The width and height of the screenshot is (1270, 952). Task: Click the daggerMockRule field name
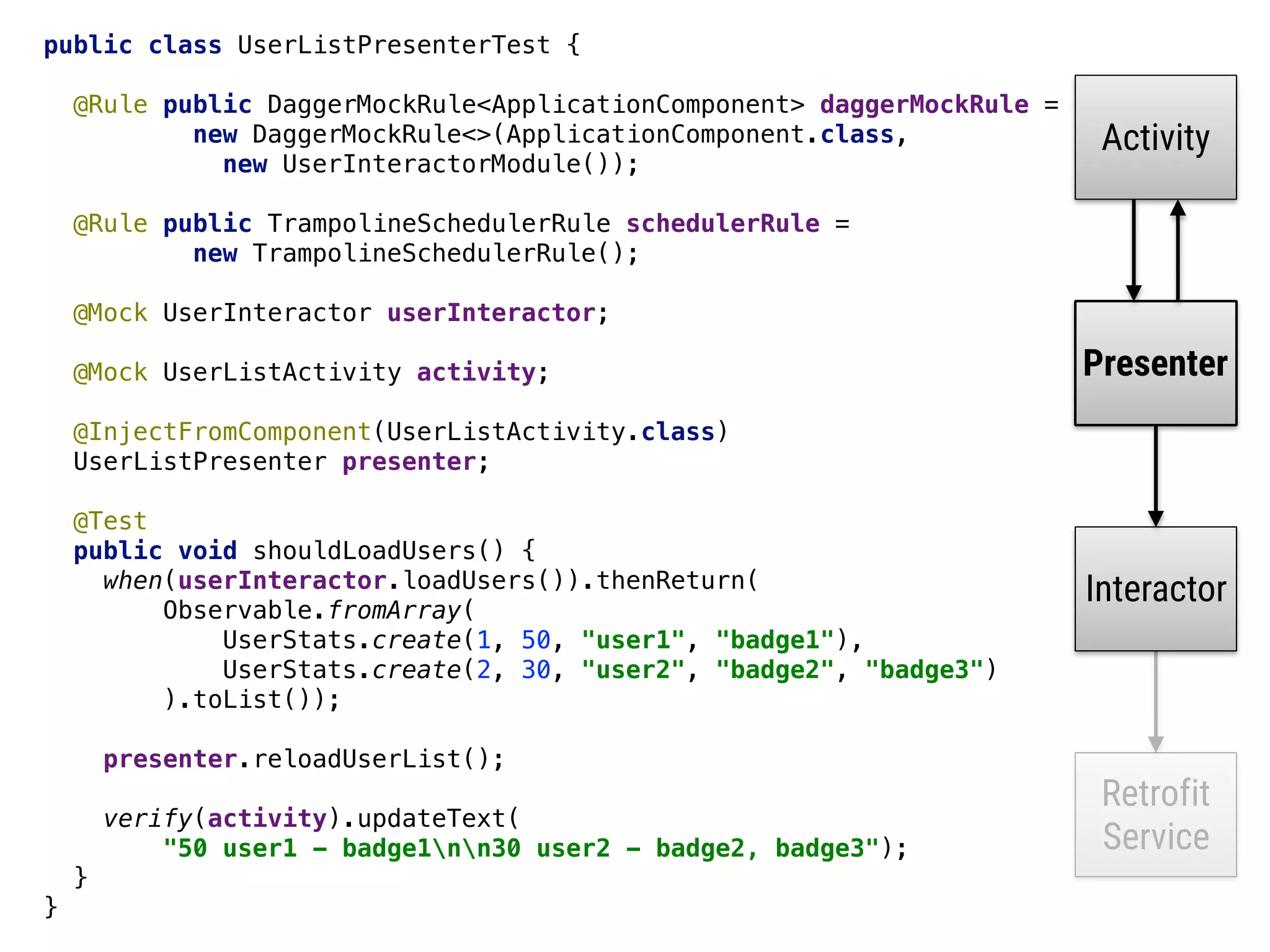pyautogui.click(x=924, y=105)
